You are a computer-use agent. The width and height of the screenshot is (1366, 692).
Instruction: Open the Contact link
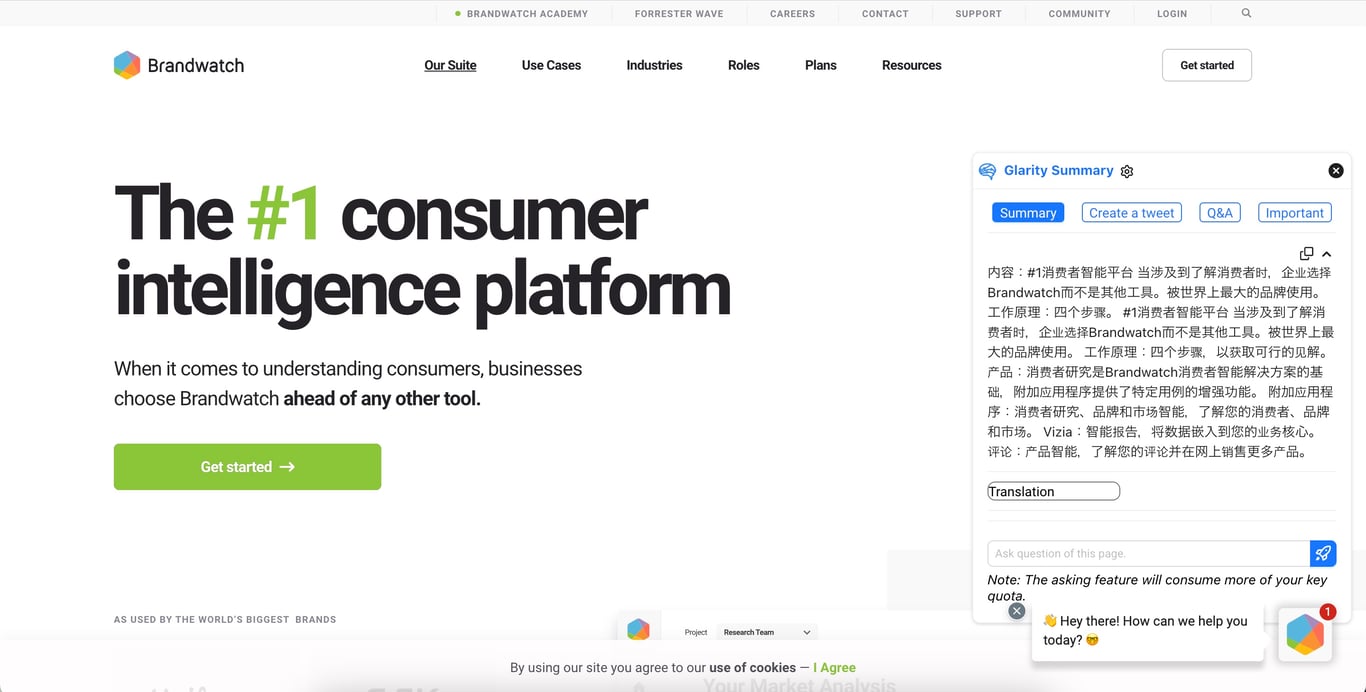click(885, 14)
